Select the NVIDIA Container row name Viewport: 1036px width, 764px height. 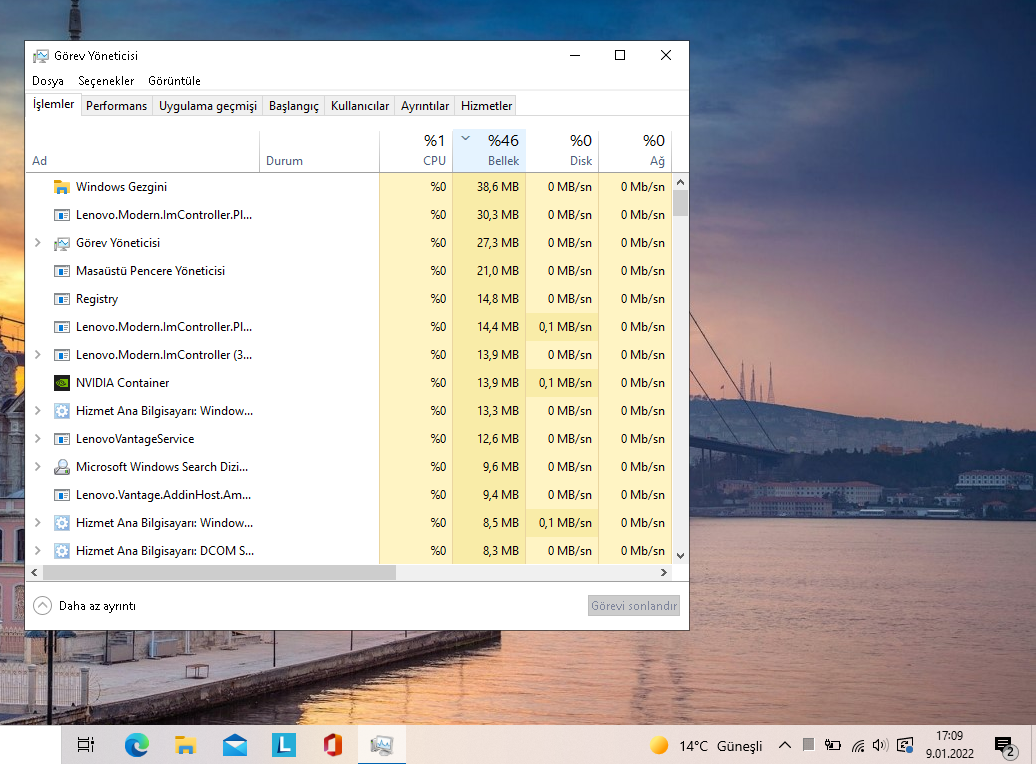tap(122, 383)
